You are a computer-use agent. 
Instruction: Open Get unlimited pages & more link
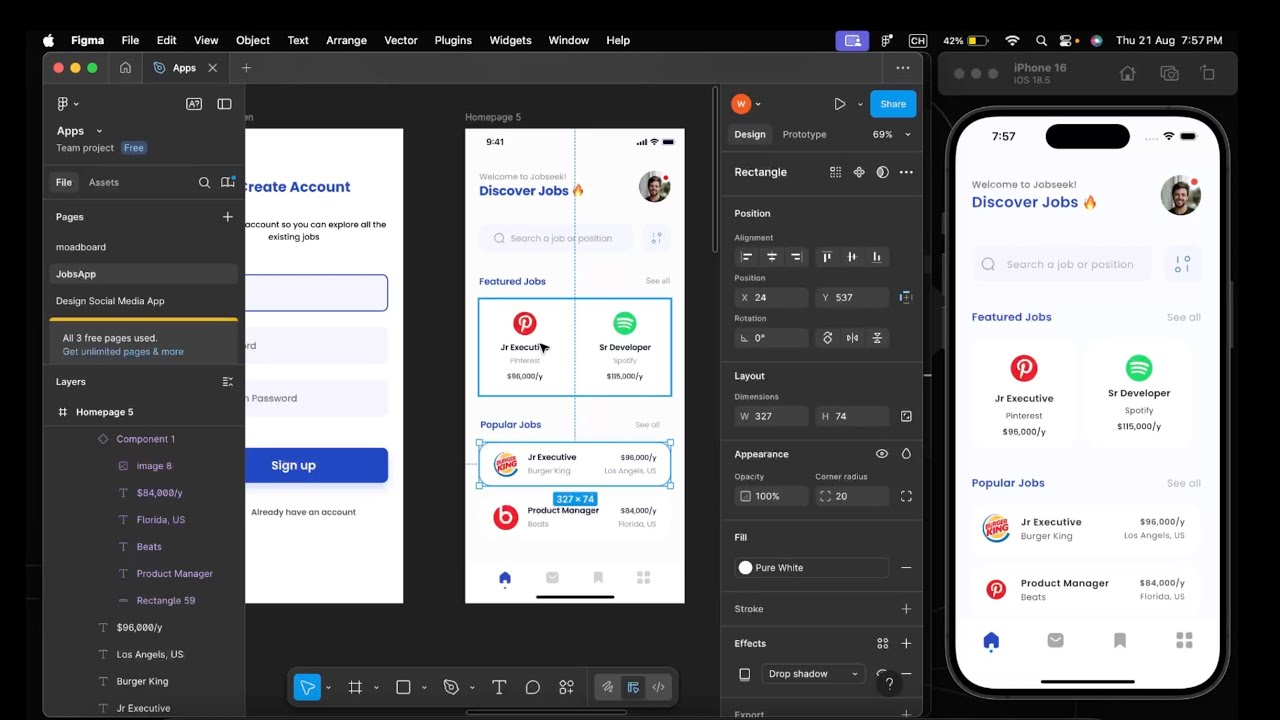tap(123, 352)
